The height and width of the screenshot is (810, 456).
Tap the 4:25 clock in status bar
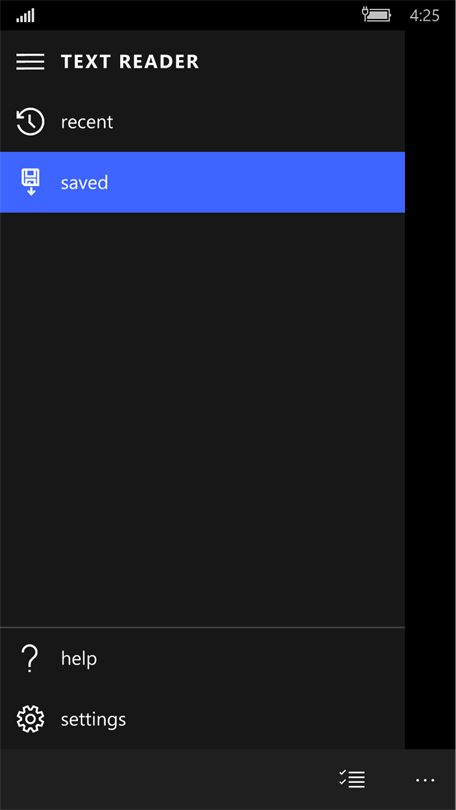coord(424,15)
